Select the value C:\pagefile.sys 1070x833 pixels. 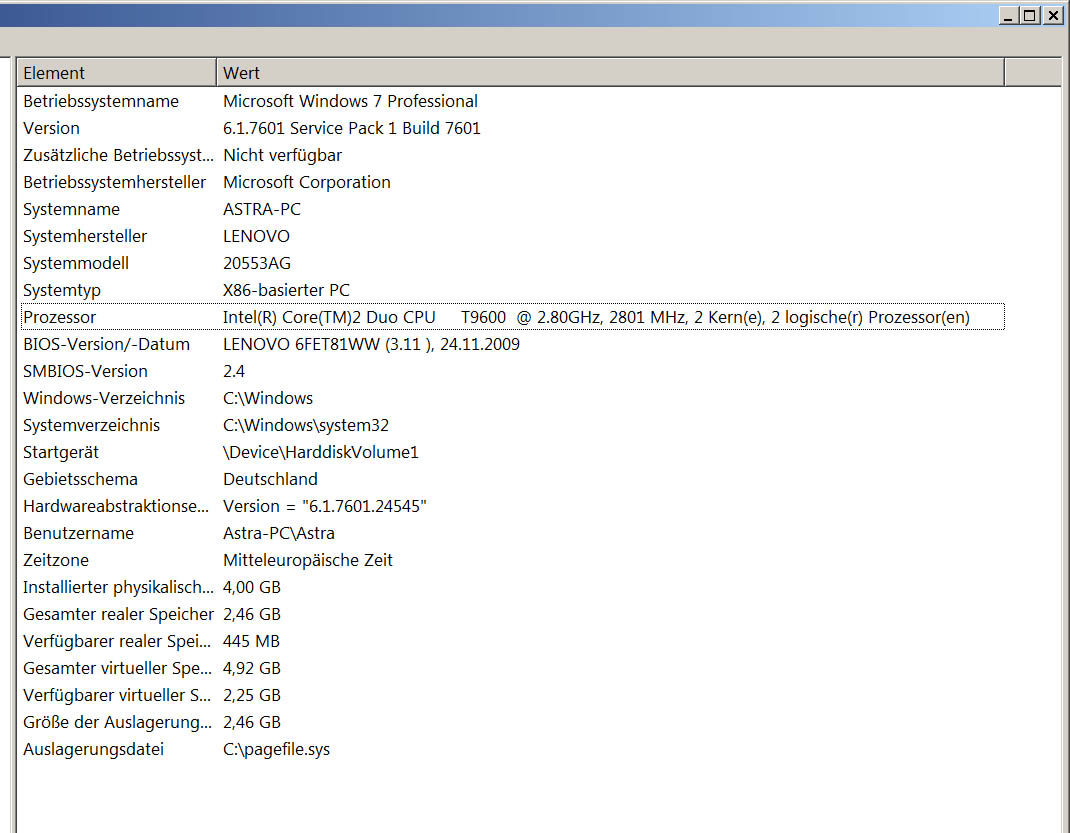pyautogui.click(x=276, y=750)
